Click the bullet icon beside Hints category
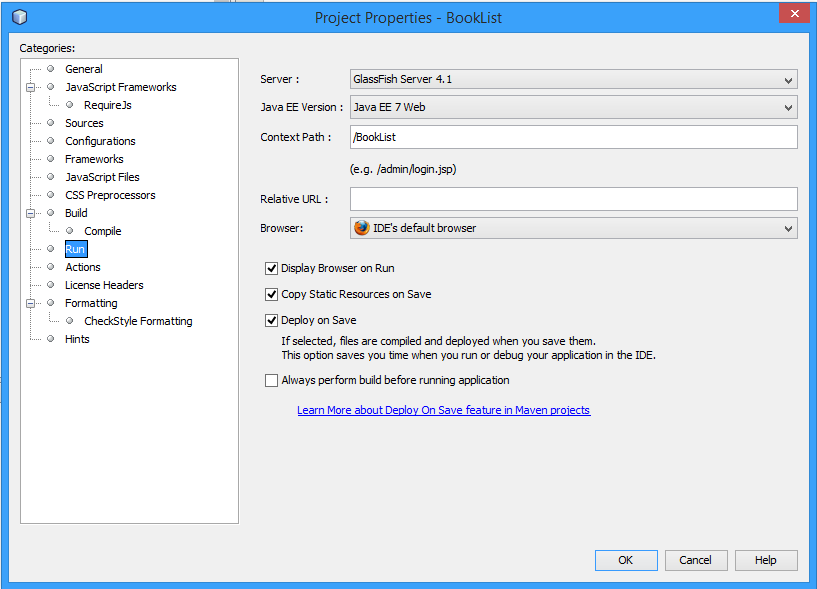 point(50,339)
